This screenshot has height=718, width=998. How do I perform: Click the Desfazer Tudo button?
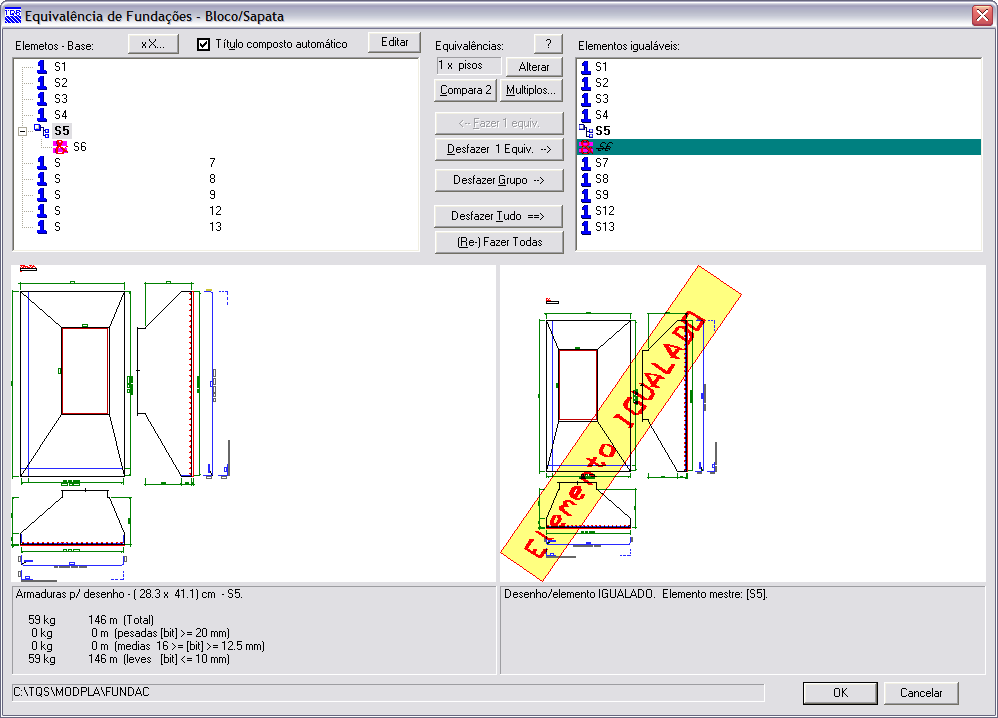coord(499,216)
